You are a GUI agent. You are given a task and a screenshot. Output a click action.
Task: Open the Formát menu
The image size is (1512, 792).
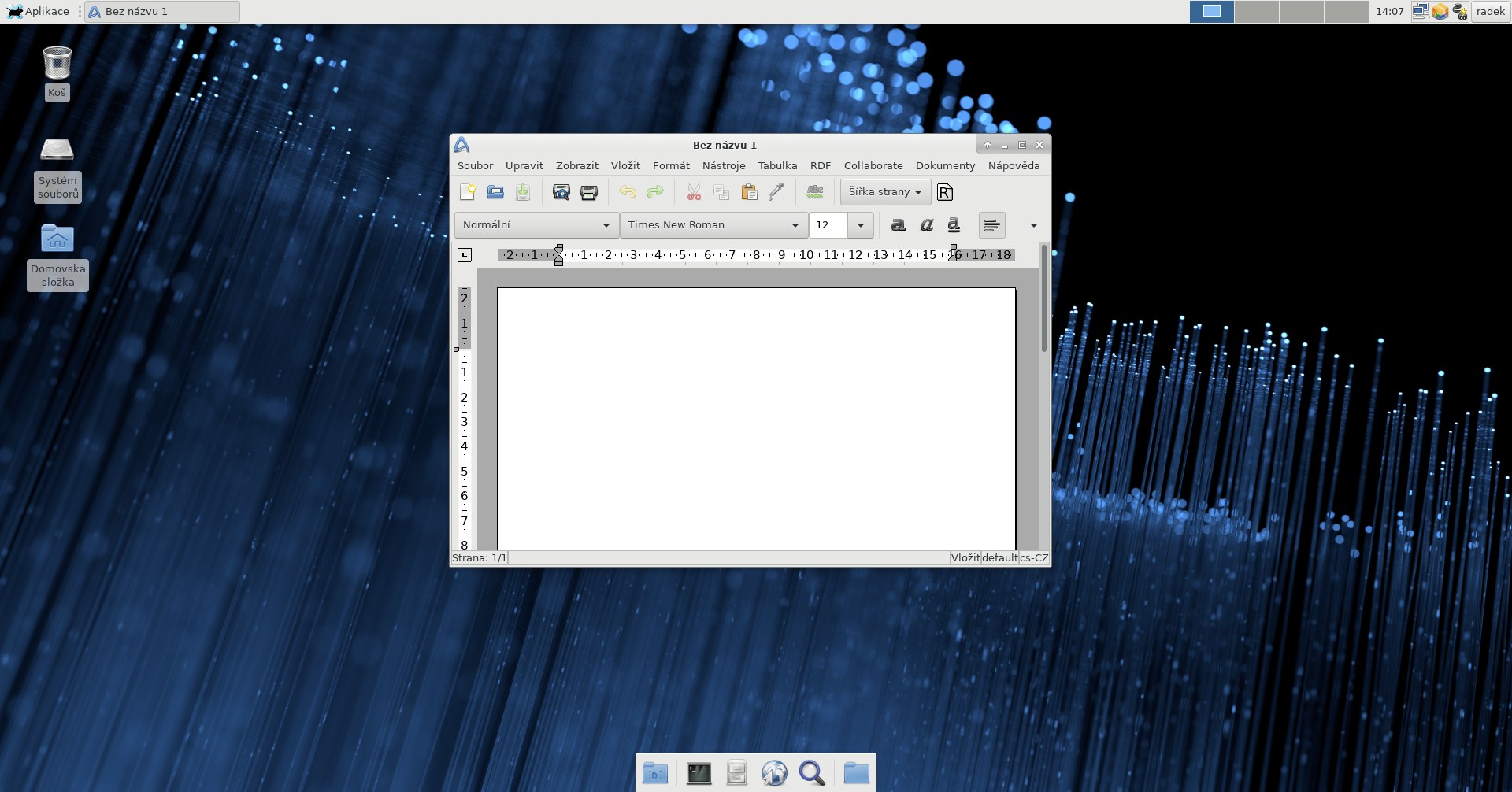671,166
